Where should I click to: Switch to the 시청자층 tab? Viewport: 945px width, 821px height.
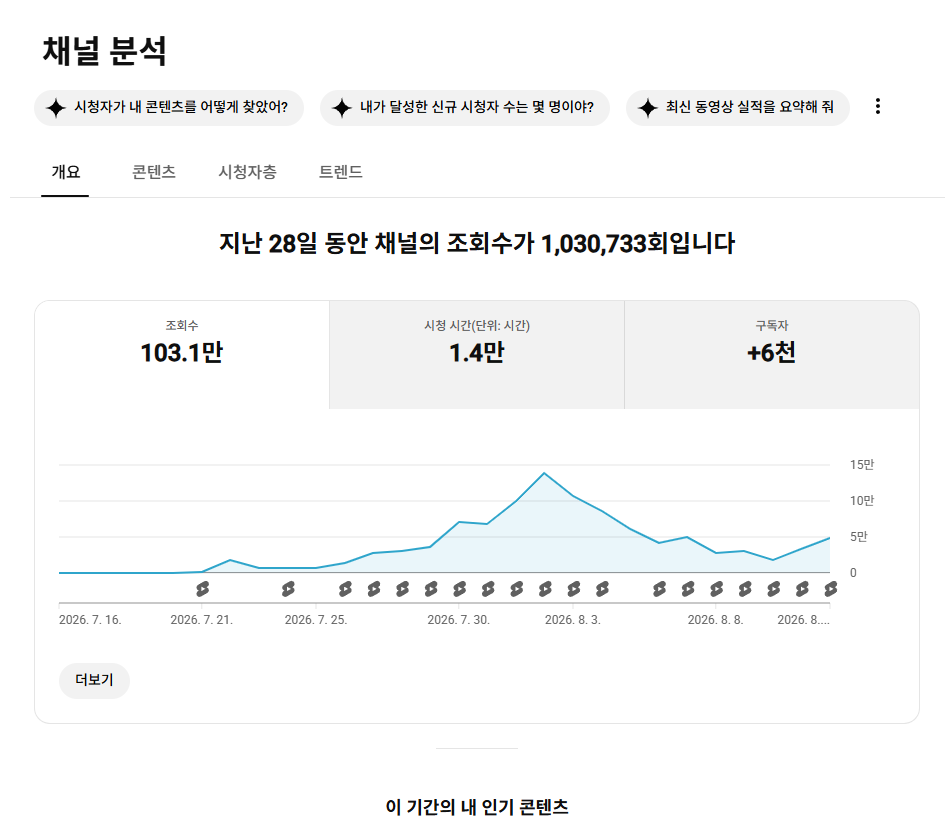(x=247, y=172)
